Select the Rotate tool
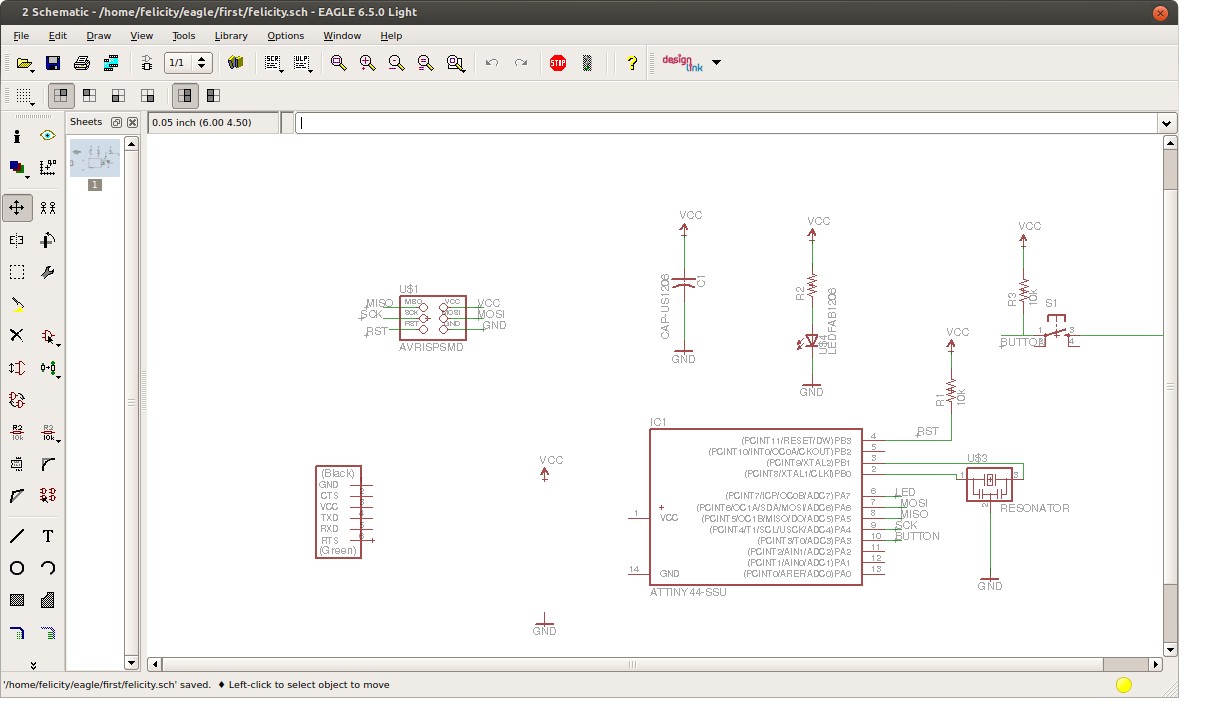The height and width of the screenshot is (704, 1216). click(47, 240)
